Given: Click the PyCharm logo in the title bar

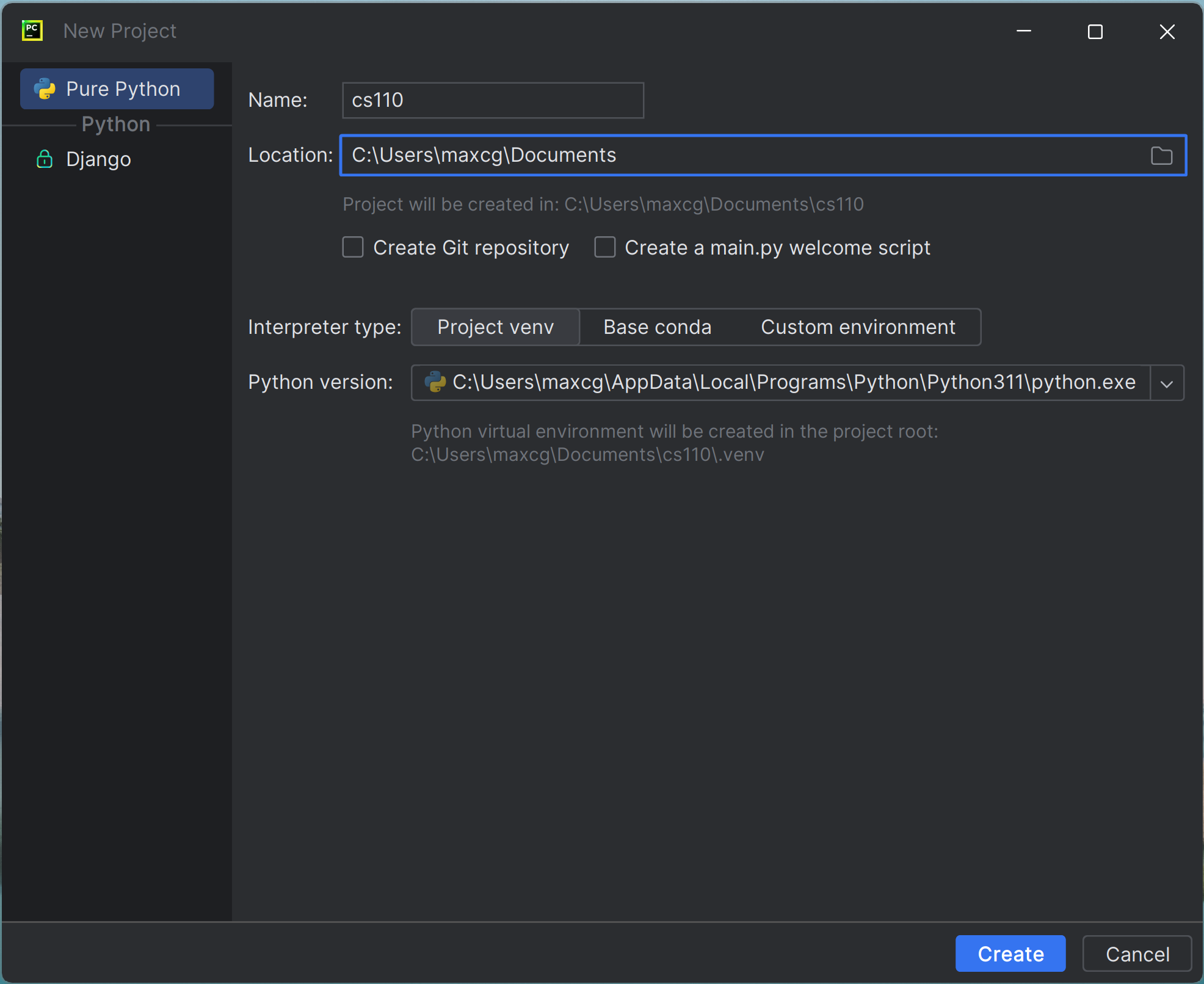Looking at the screenshot, I should click(32, 31).
